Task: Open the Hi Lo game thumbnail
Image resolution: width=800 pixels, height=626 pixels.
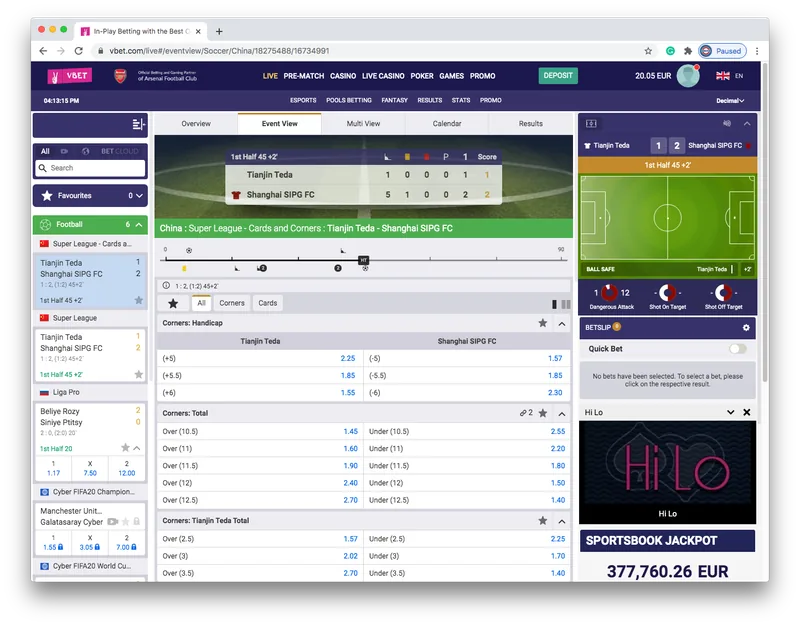Action: coord(667,472)
